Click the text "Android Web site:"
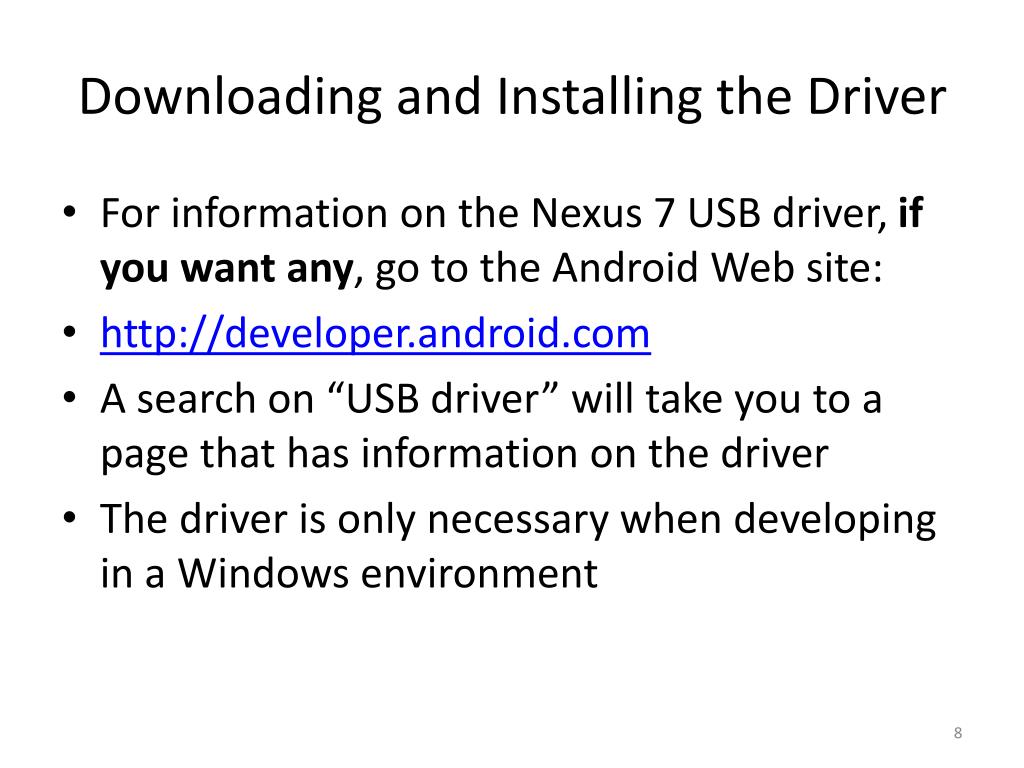 pos(717,268)
